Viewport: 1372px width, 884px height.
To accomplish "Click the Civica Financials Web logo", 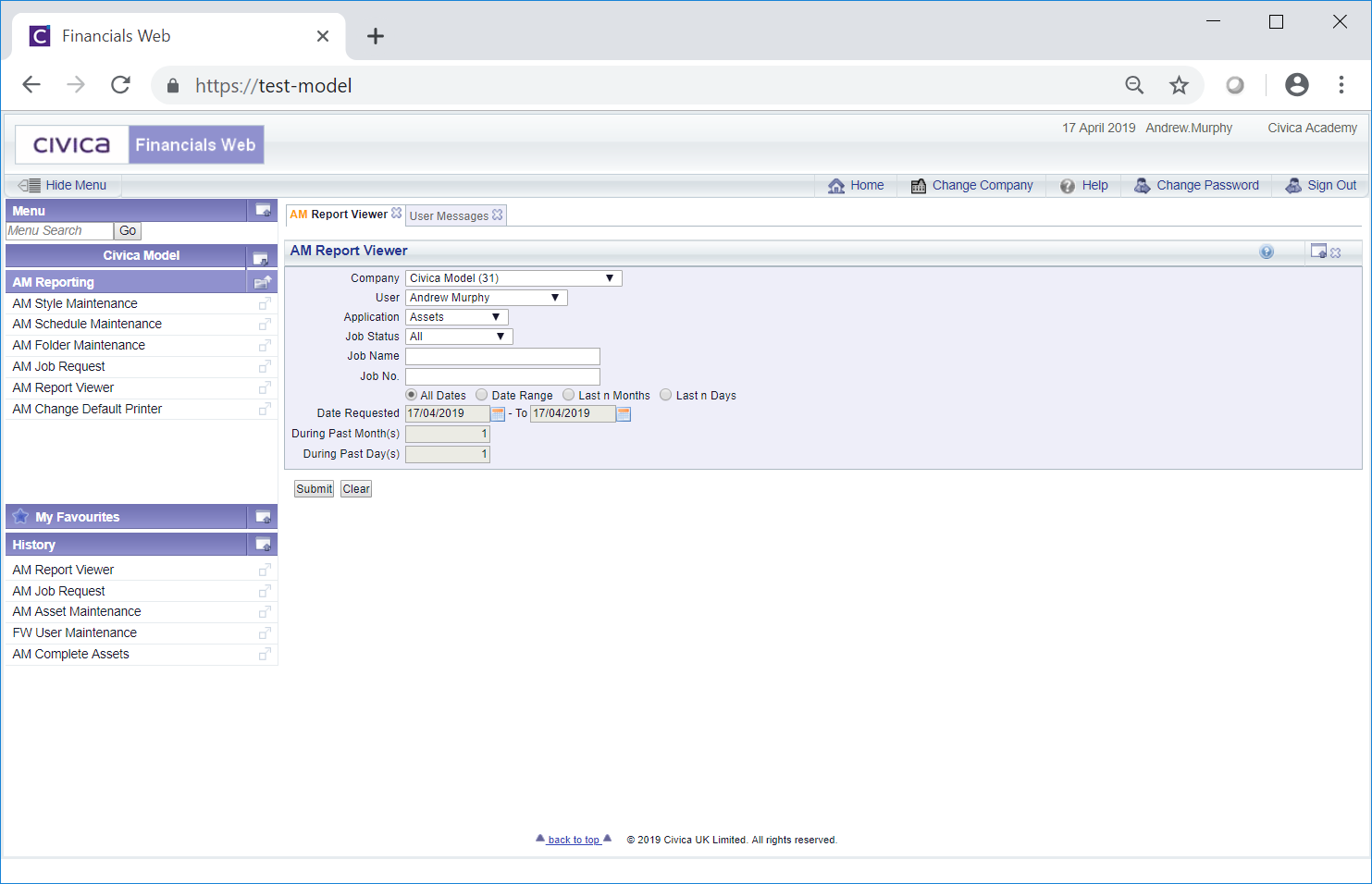I will (140, 145).
